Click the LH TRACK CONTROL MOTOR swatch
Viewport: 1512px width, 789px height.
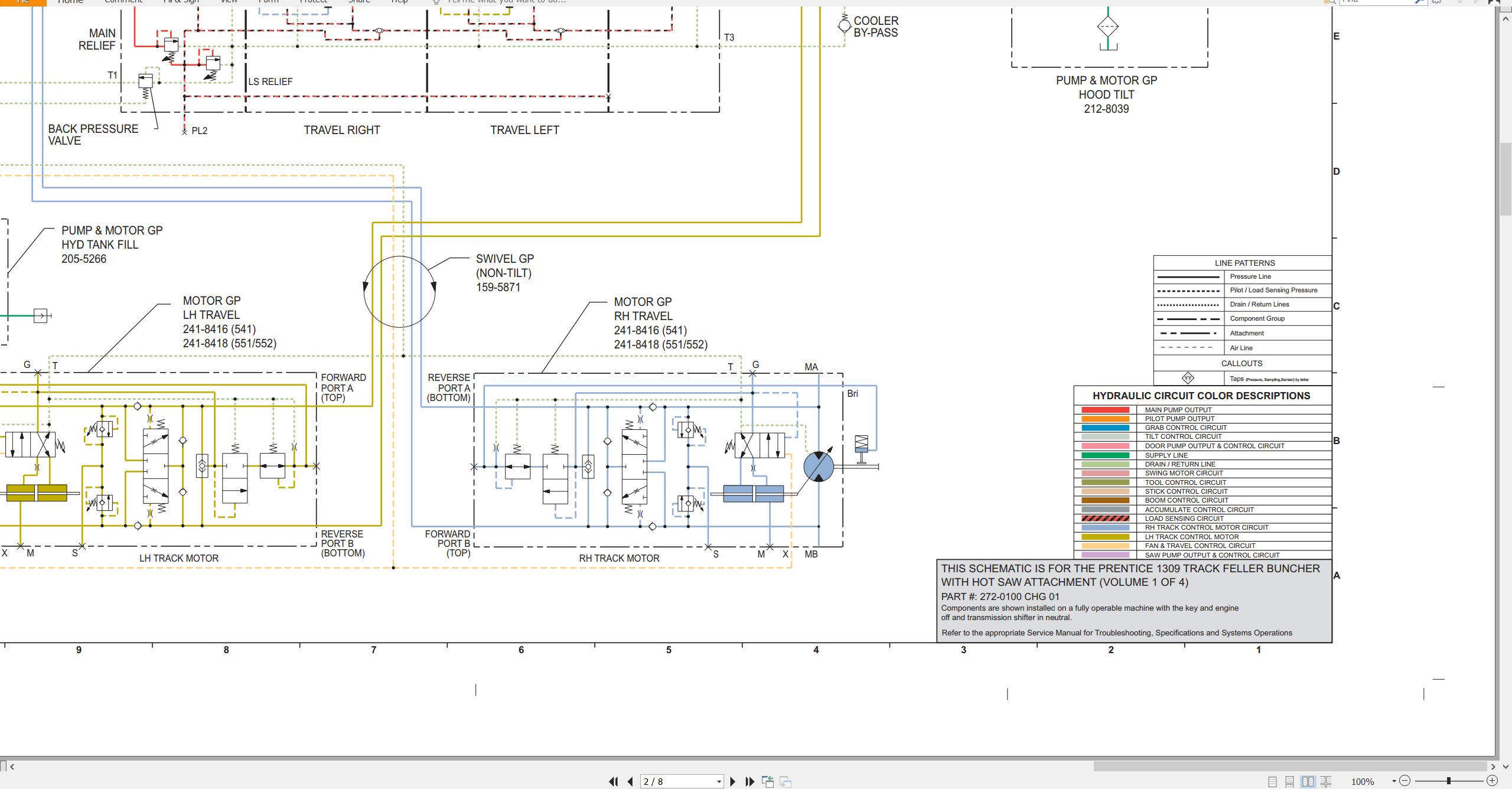click(x=1105, y=537)
